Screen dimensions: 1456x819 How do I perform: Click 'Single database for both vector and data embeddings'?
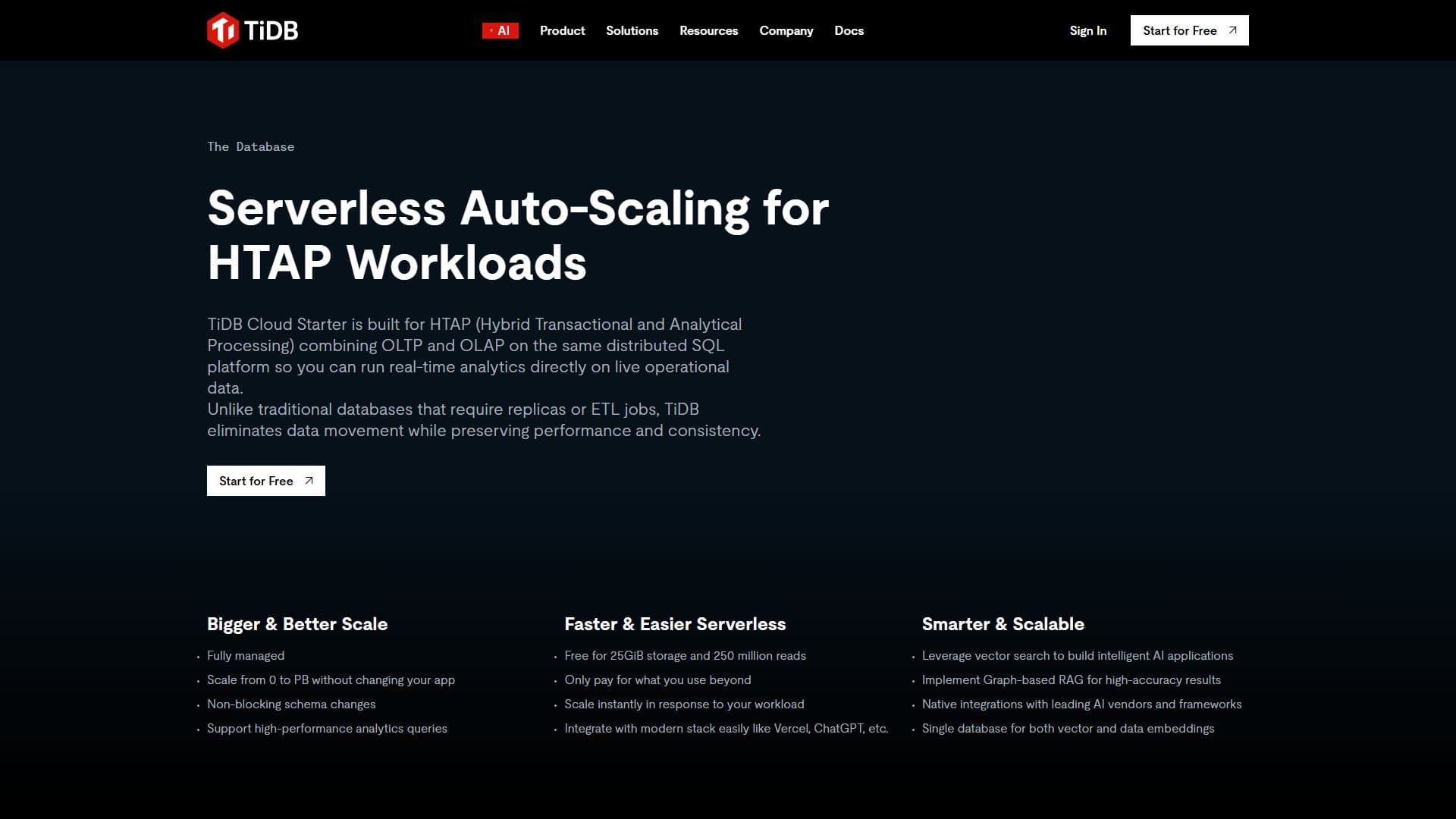pyautogui.click(x=1068, y=729)
